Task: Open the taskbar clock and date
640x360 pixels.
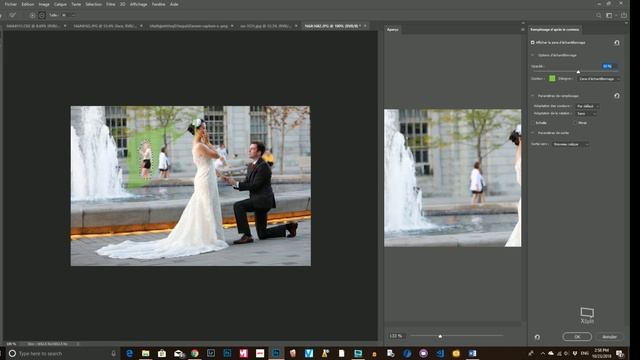Action: (x=602, y=353)
